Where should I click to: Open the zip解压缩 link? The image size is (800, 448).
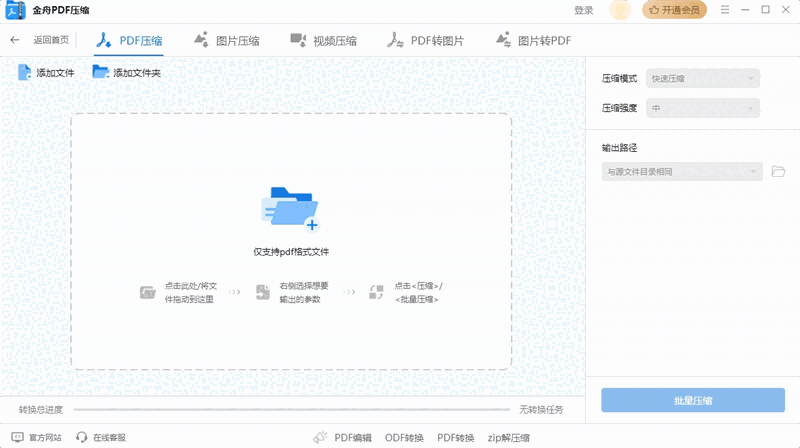[x=509, y=438]
